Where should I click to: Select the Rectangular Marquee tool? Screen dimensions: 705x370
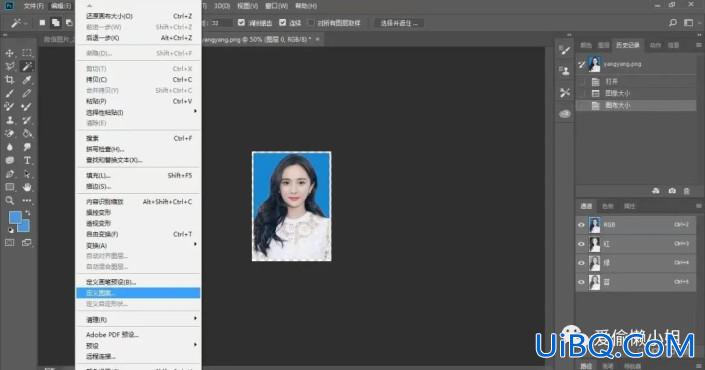[x=27, y=53]
